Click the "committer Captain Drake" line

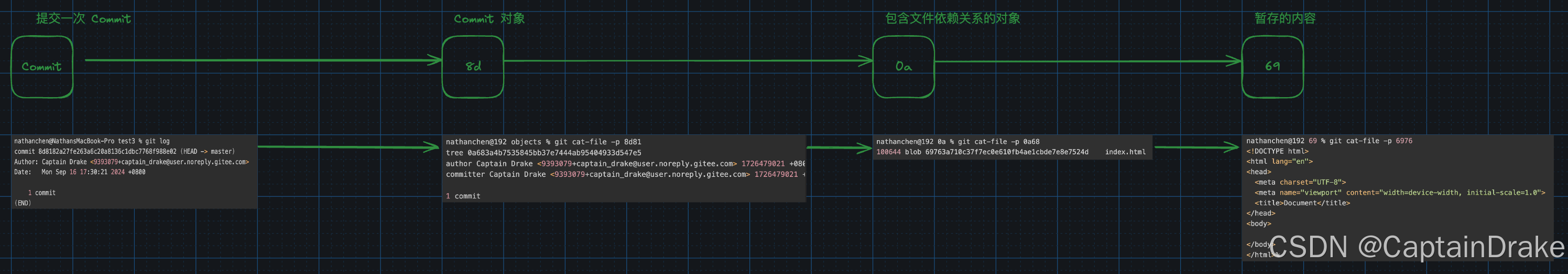click(x=625, y=174)
